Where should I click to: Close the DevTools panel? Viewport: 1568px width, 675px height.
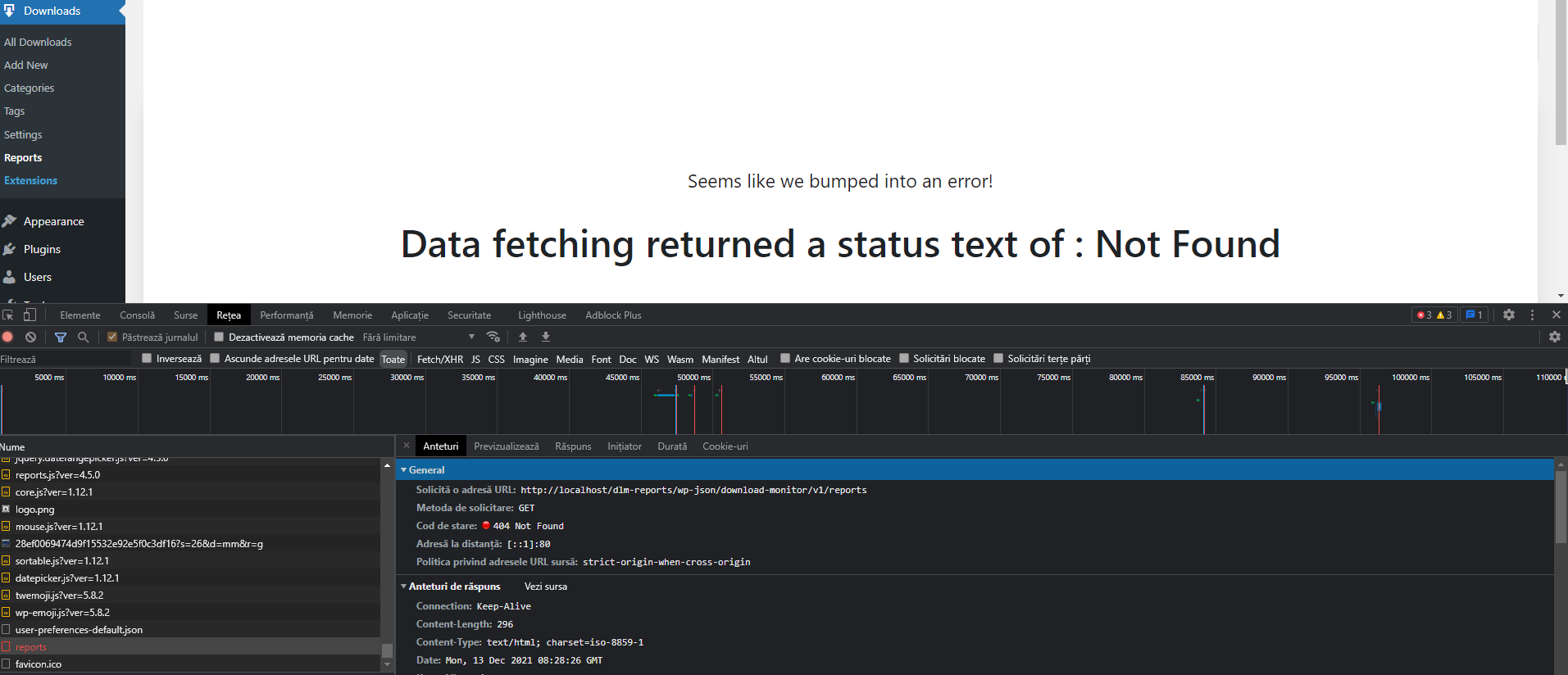[1557, 315]
